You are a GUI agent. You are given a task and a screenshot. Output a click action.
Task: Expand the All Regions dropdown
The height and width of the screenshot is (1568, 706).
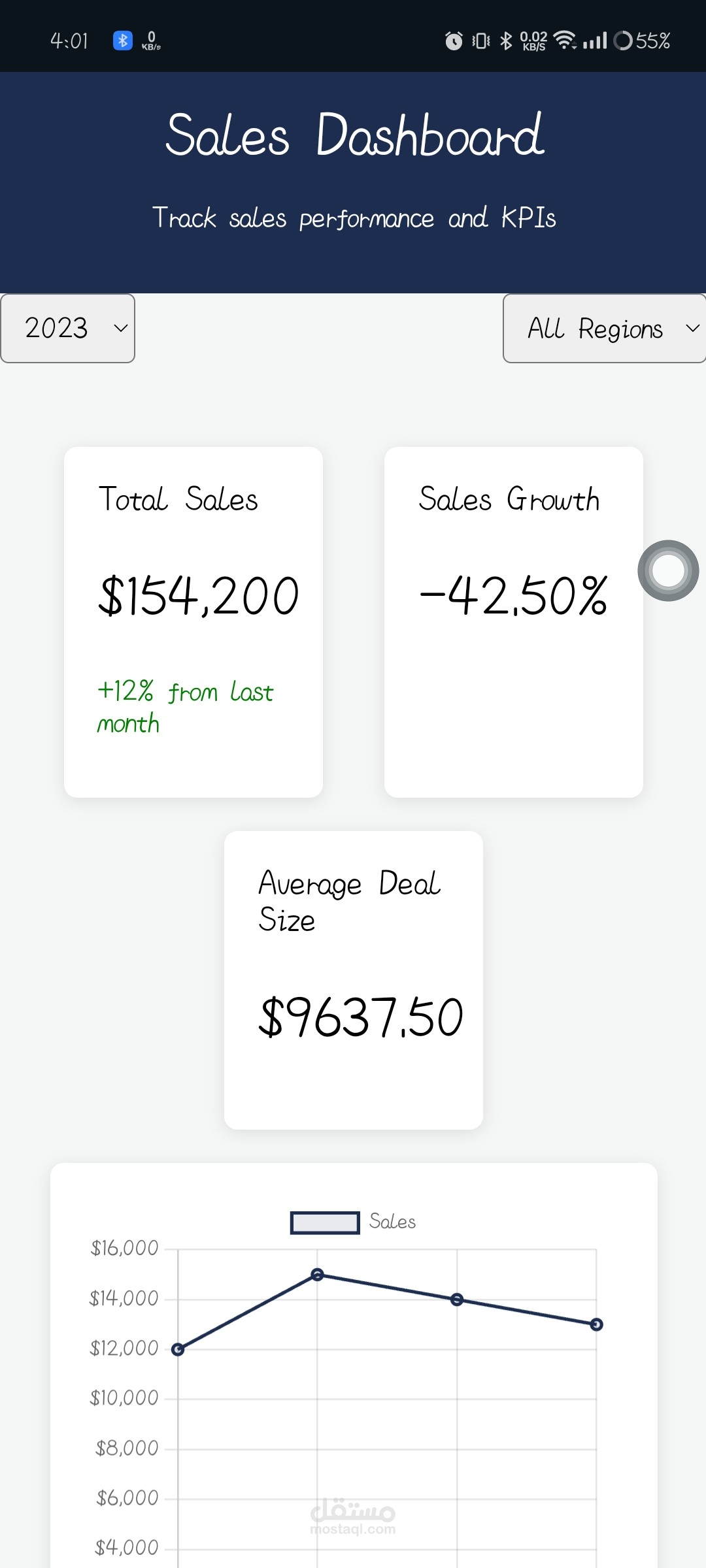[604, 328]
